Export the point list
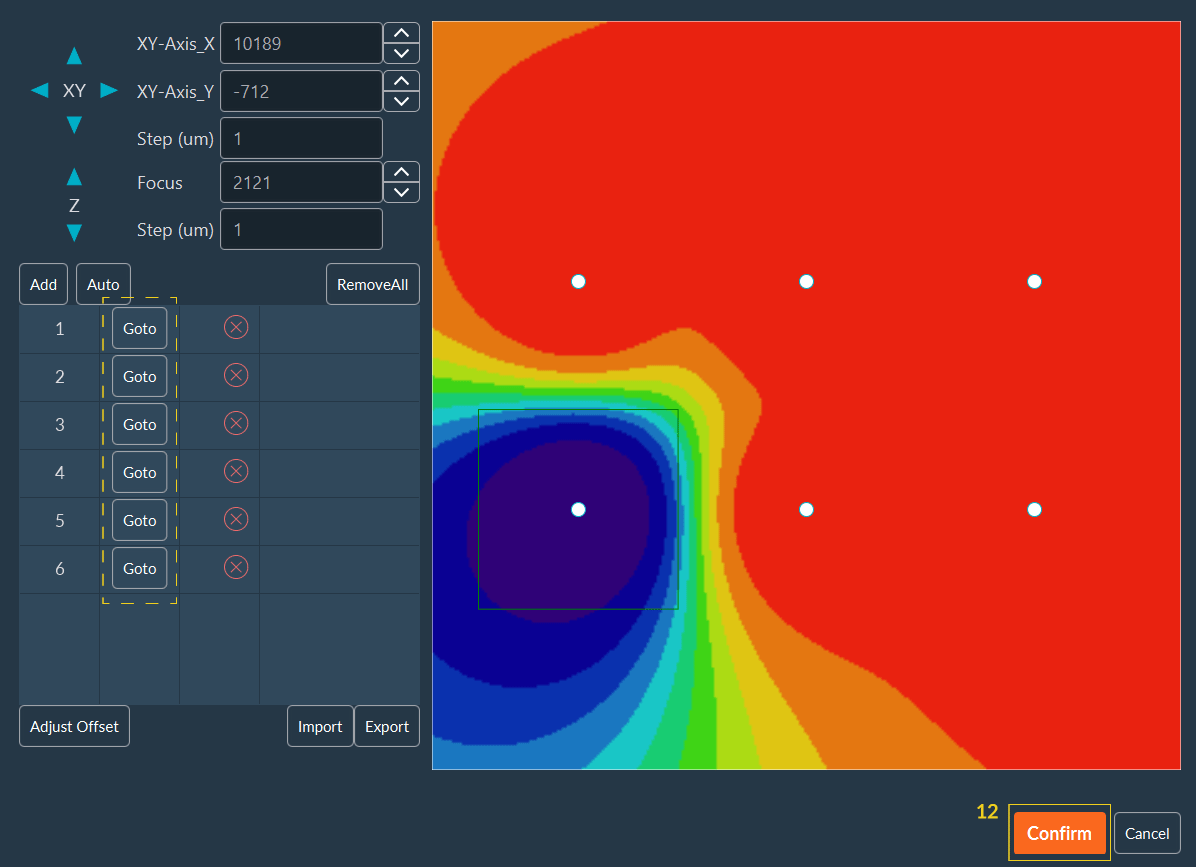1196x867 pixels. click(386, 726)
